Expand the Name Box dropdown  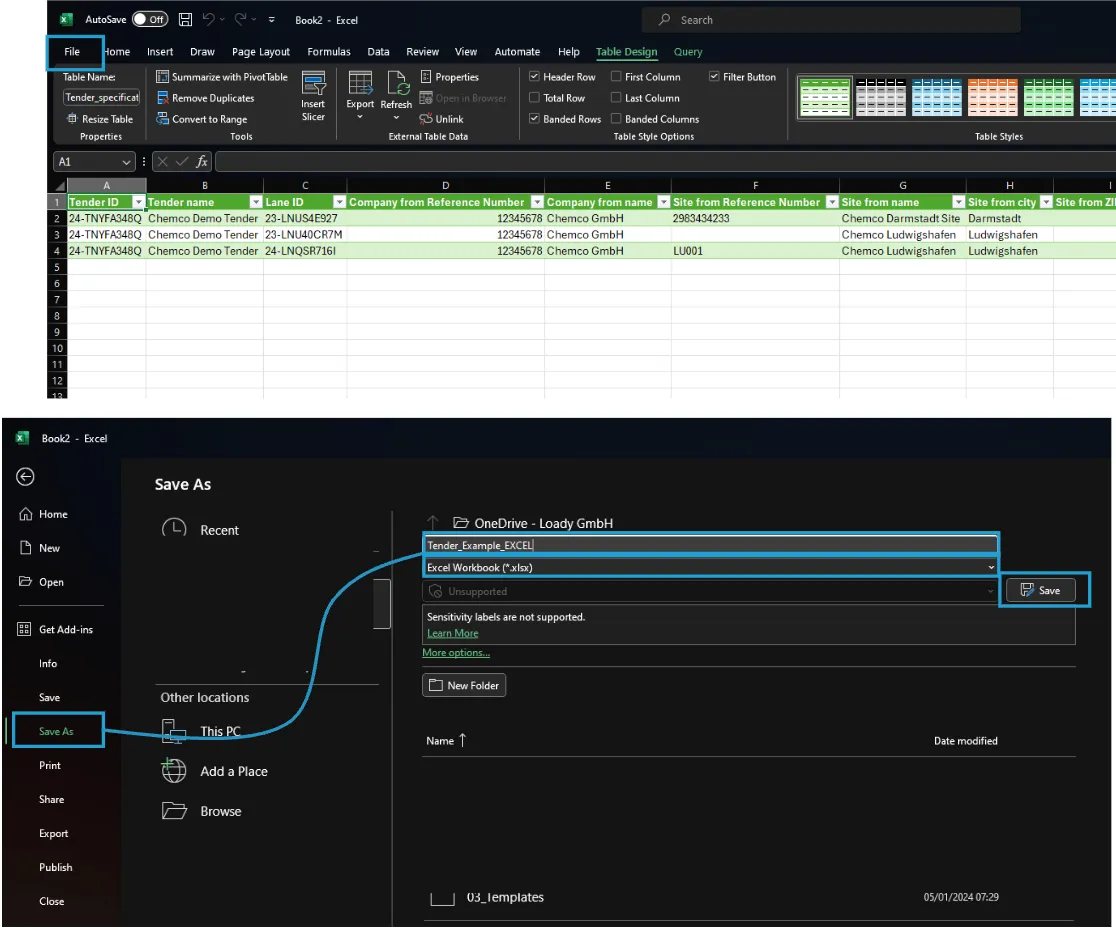(x=126, y=162)
